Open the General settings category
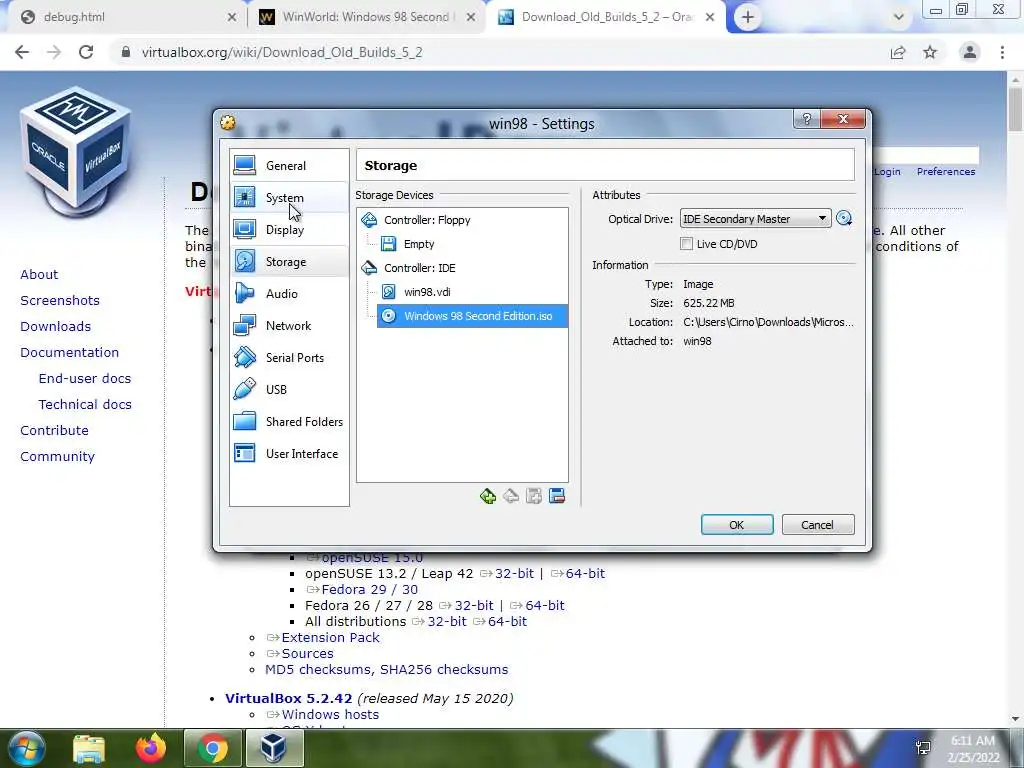1024x768 pixels. 289,166
